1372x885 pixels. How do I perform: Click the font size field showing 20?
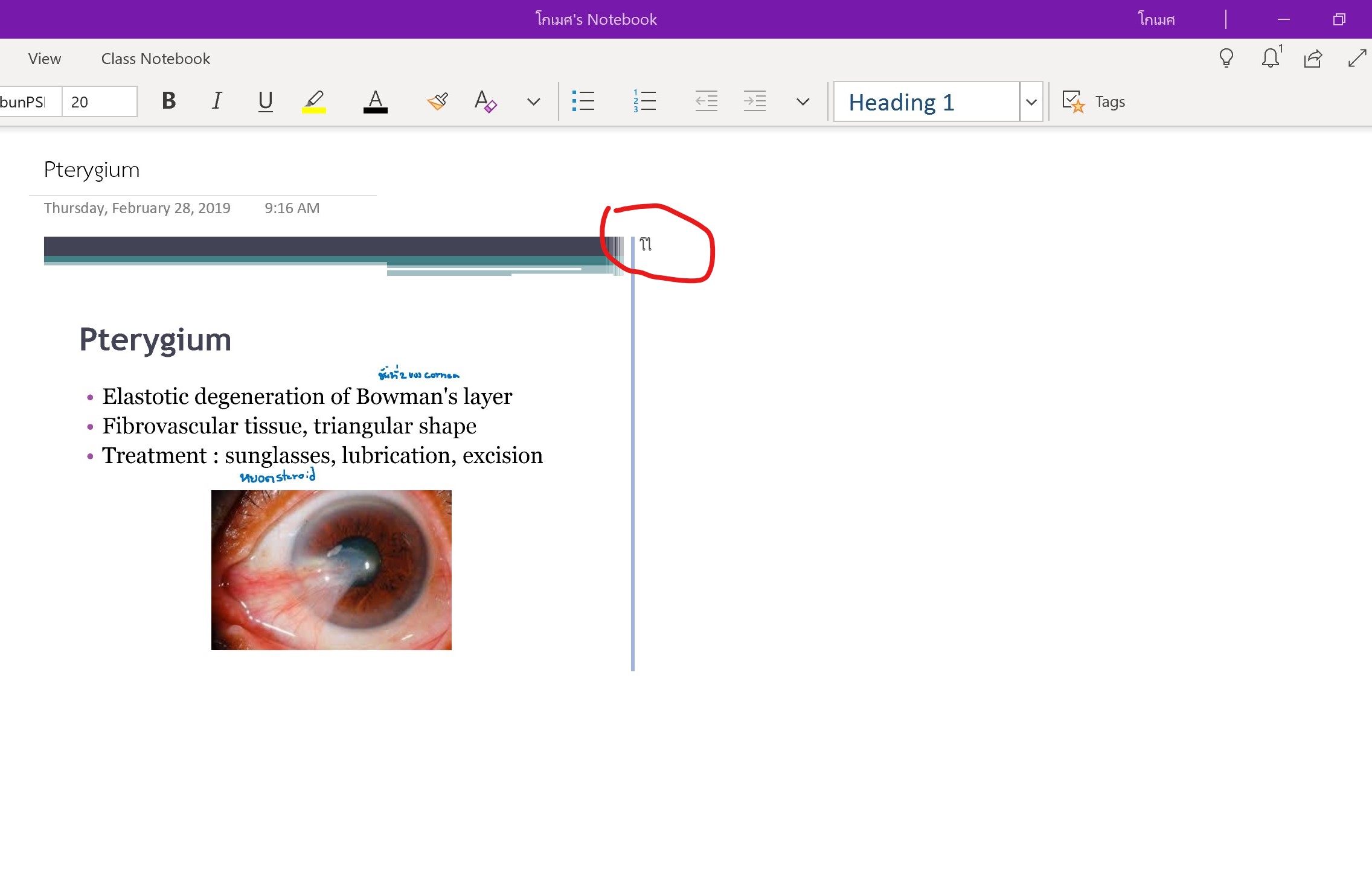click(x=99, y=101)
